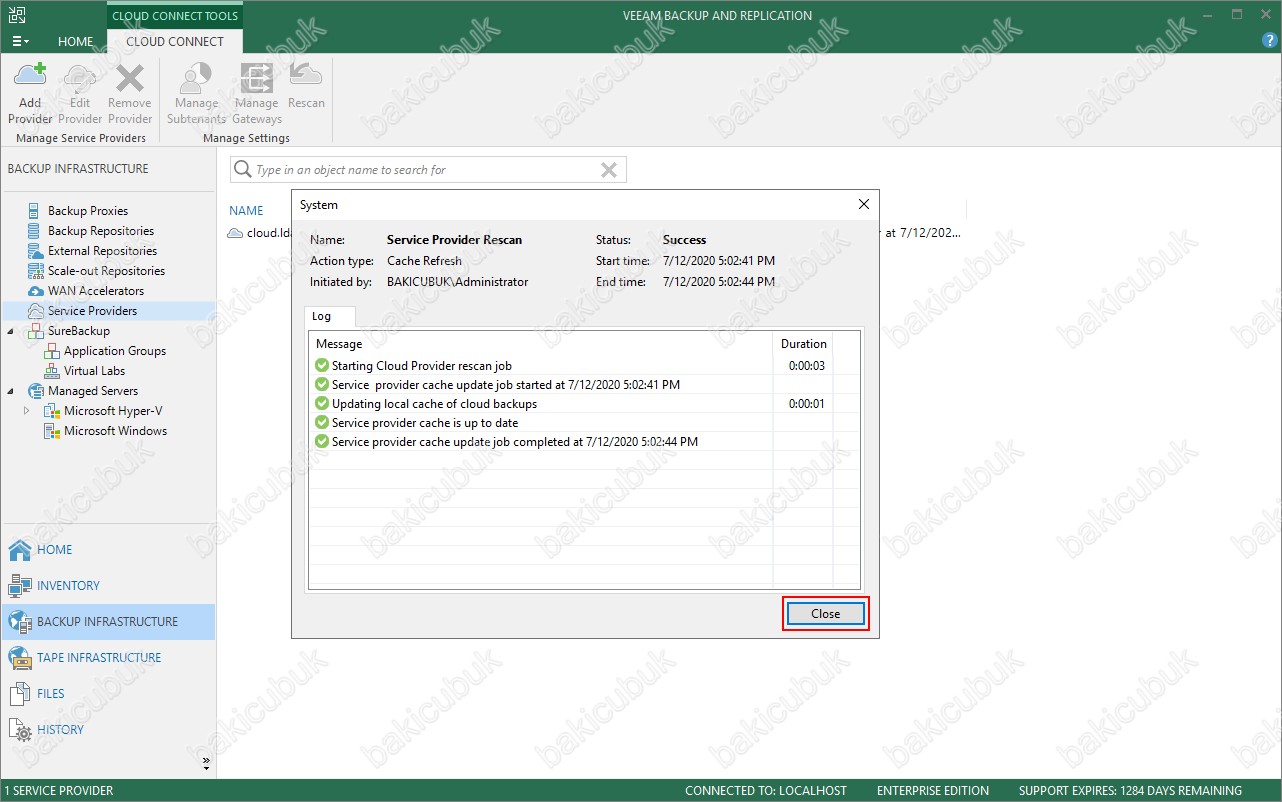1282x802 pixels.
Task: Select the CLOUD CONNECT ribbon tab
Action: pos(175,42)
